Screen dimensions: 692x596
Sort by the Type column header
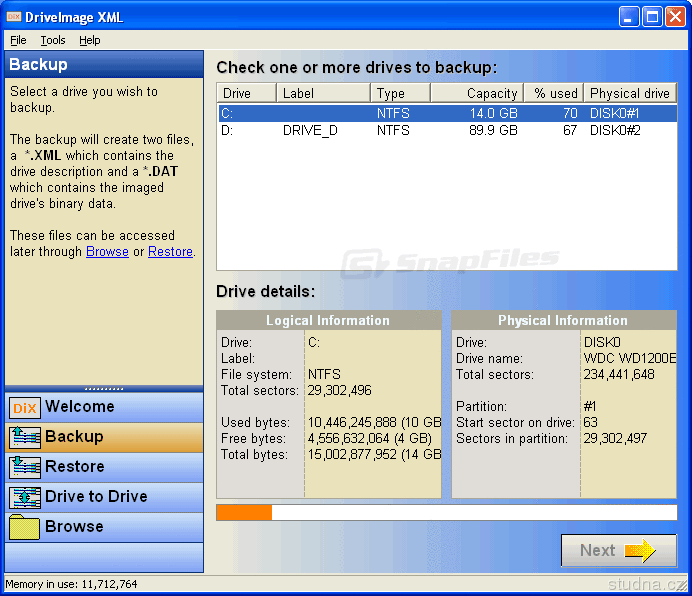pyautogui.click(x=400, y=93)
